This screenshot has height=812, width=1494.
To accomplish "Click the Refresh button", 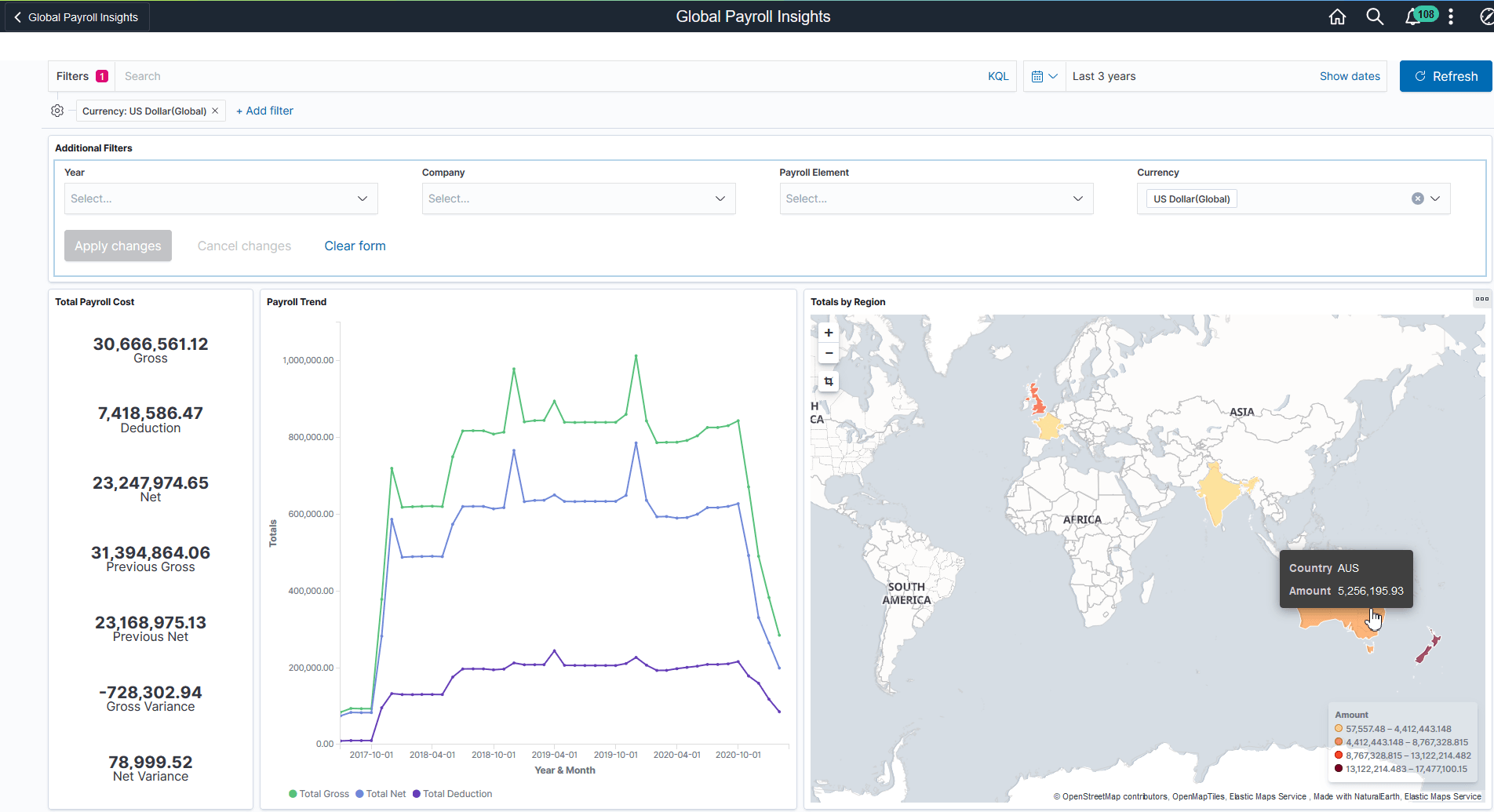I will click(1445, 76).
